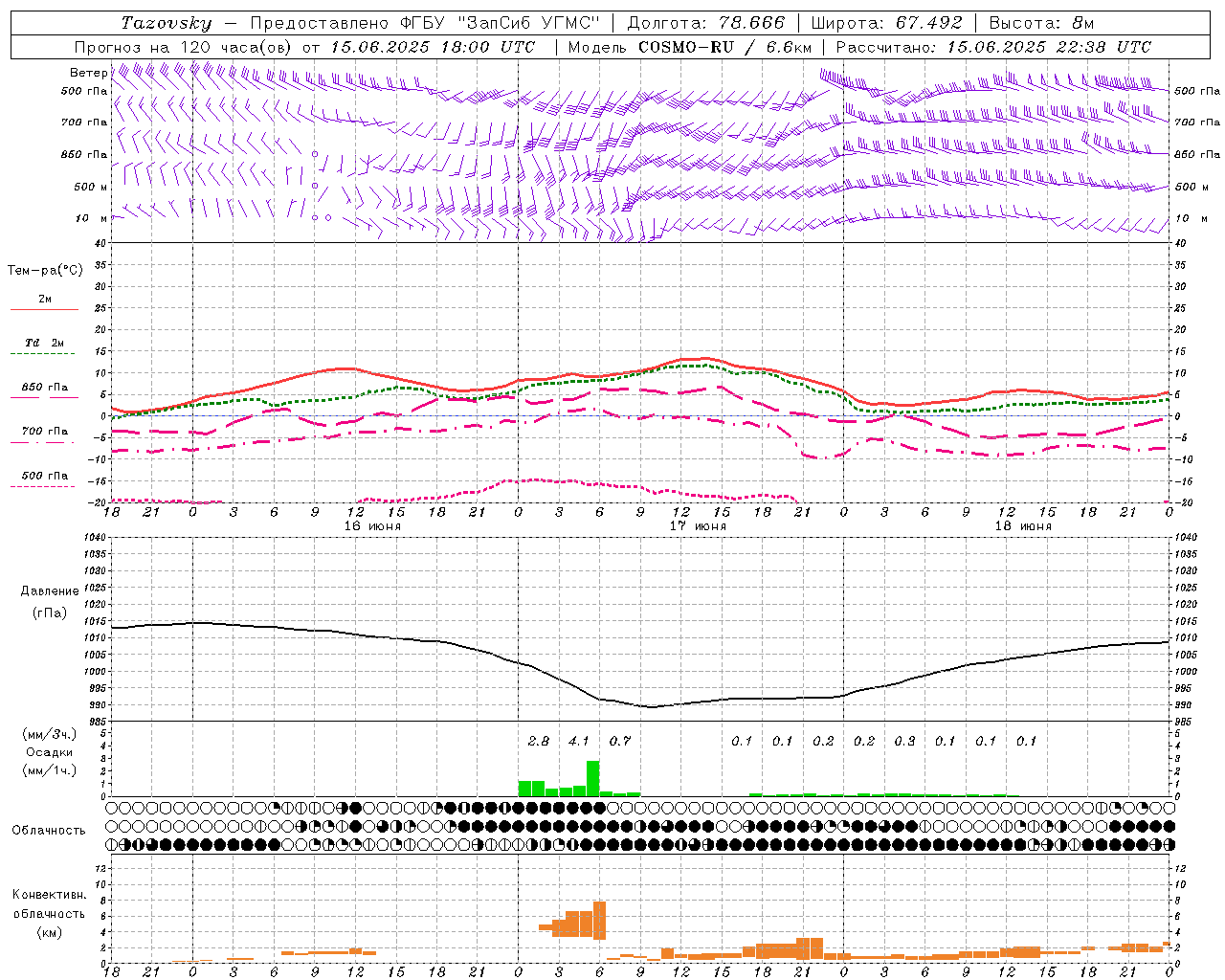Click the '4.1' three-hour precipitation value
Image resolution: width=1225 pixels, height=980 pixels.
click(x=579, y=741)
